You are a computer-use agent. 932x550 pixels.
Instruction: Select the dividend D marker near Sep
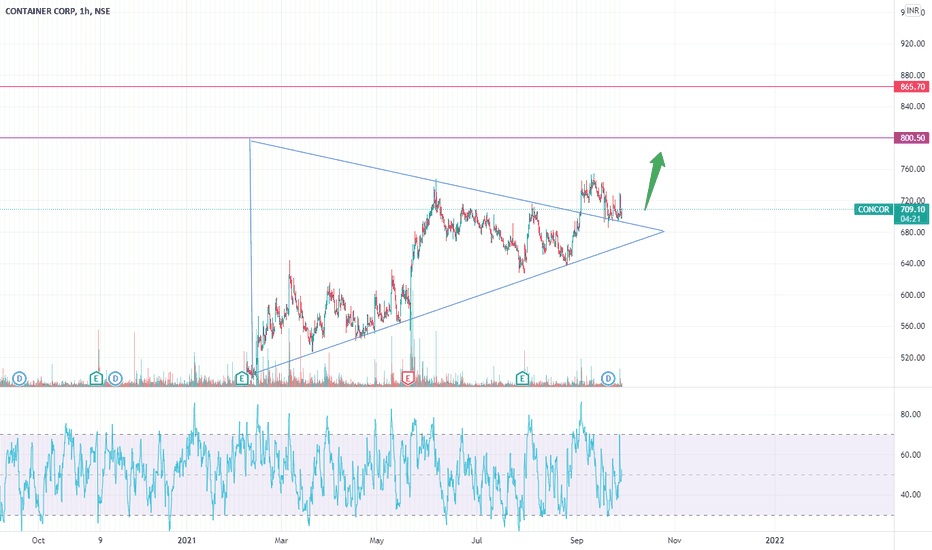[x=607, y=378]
